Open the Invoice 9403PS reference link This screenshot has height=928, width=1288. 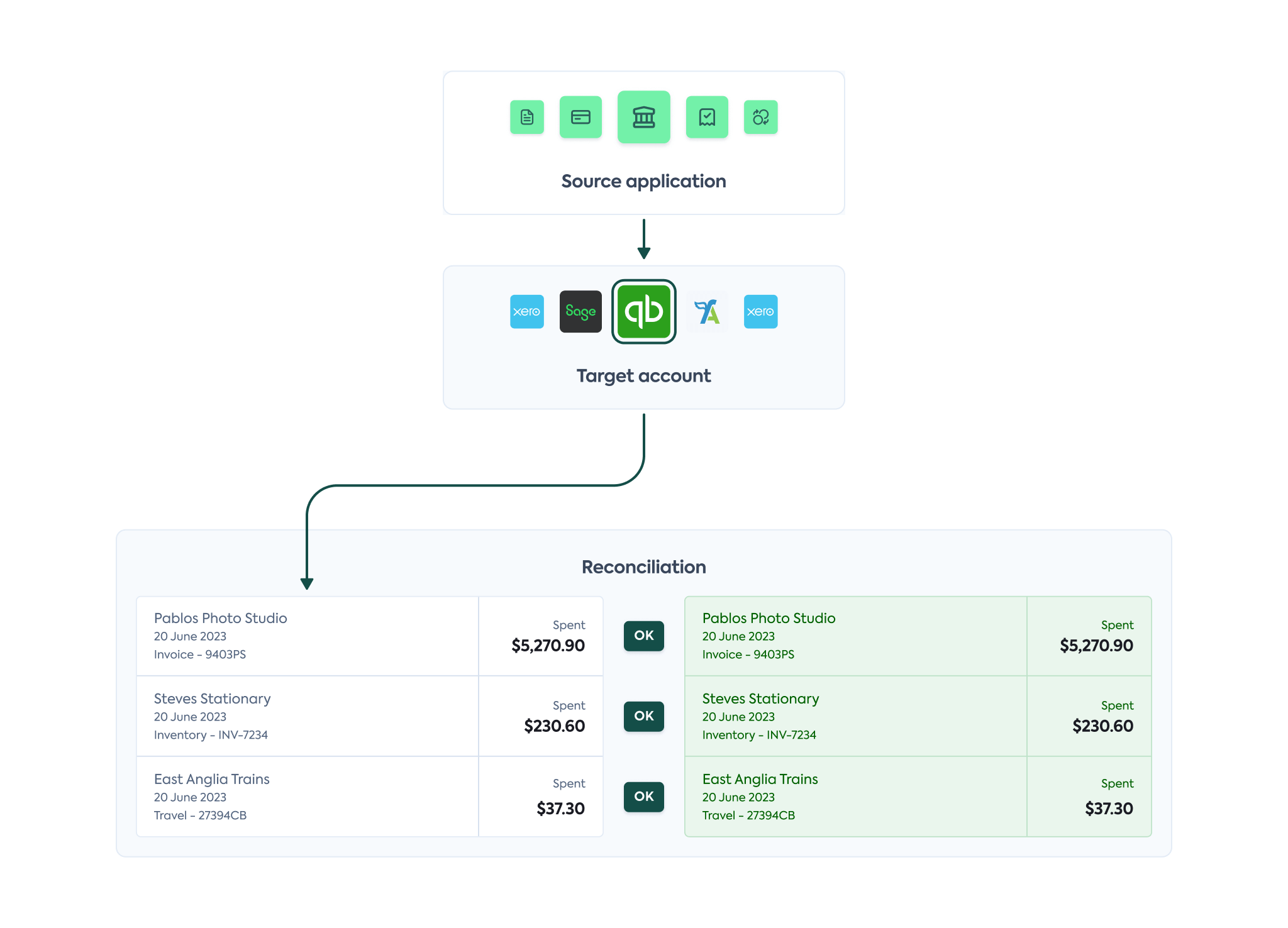pyautogui.click(x=200, y=655)
